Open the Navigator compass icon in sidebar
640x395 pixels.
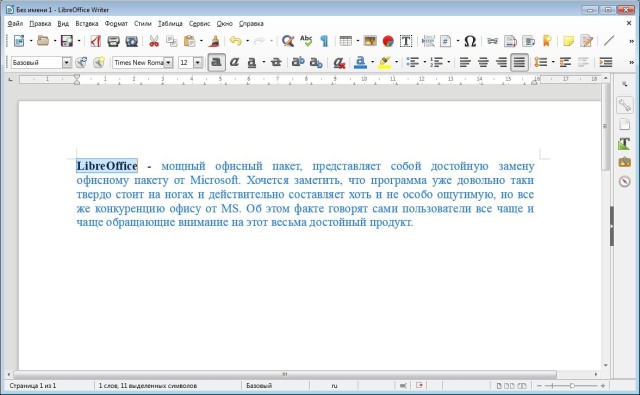624,181
